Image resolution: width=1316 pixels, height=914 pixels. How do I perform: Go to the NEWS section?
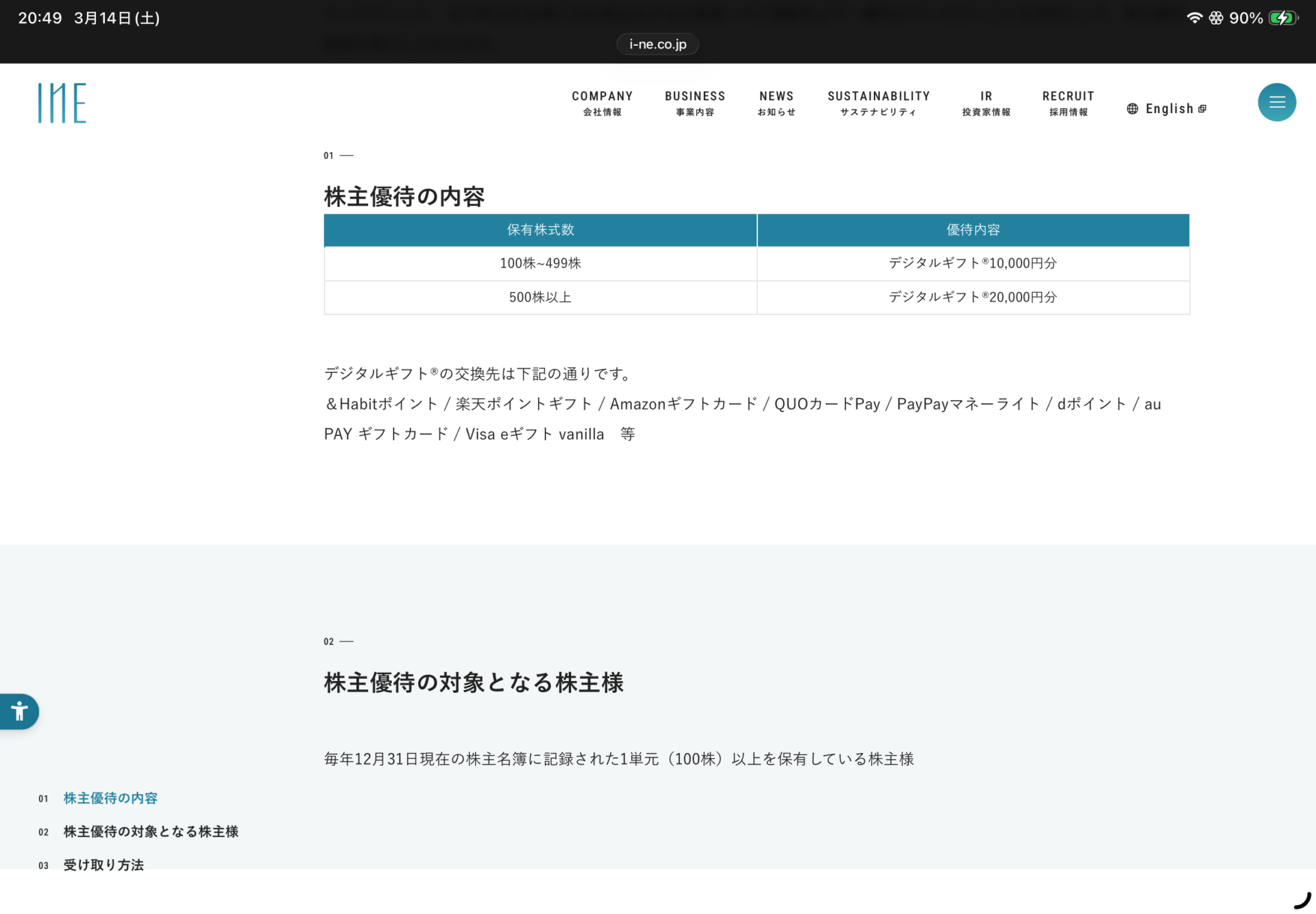point(776,103)
